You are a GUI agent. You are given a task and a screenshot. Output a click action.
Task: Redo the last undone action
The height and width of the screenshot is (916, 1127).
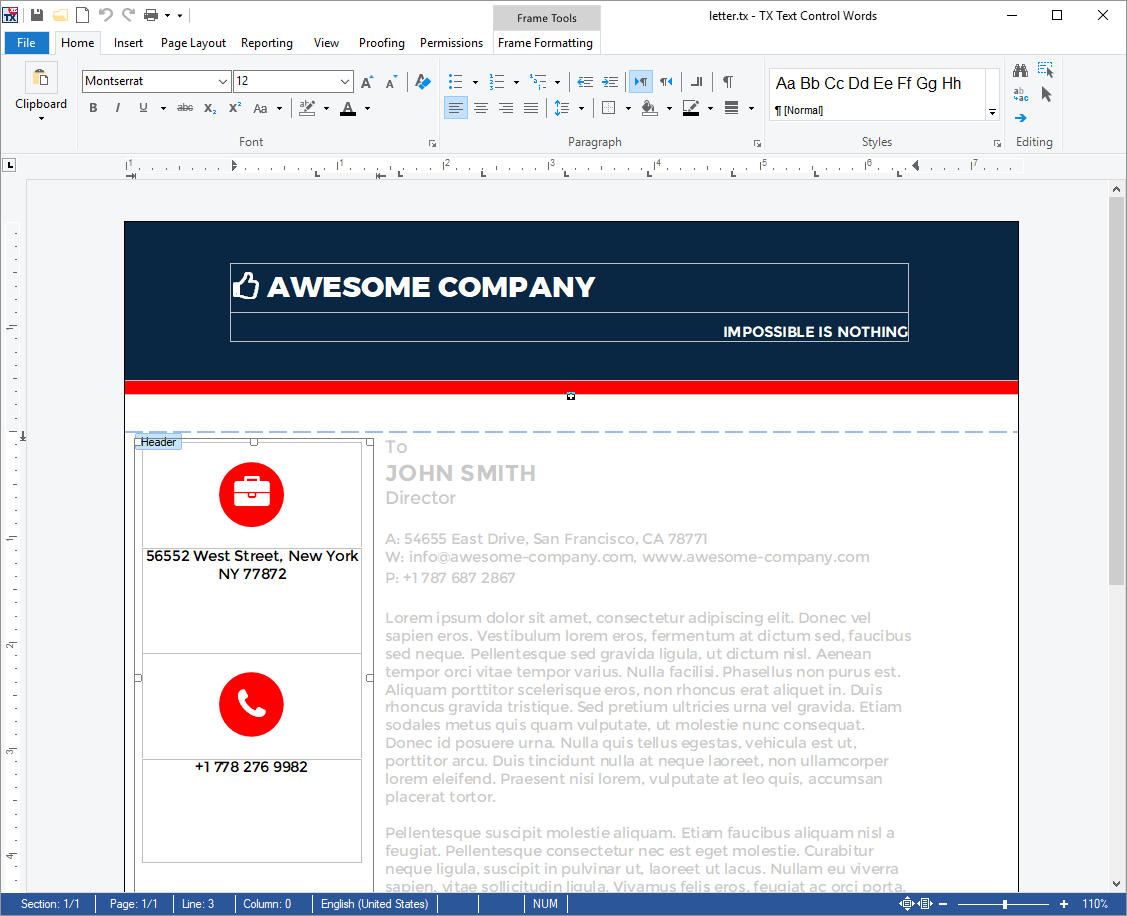(129, 15)
